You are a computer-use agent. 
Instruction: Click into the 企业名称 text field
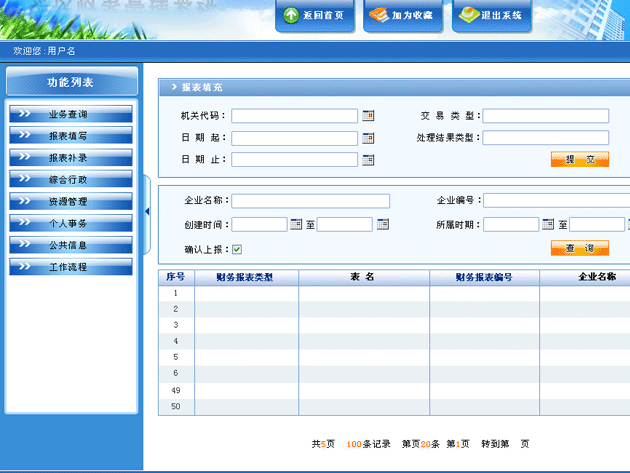pyautogui.click(x=310, y=201)
